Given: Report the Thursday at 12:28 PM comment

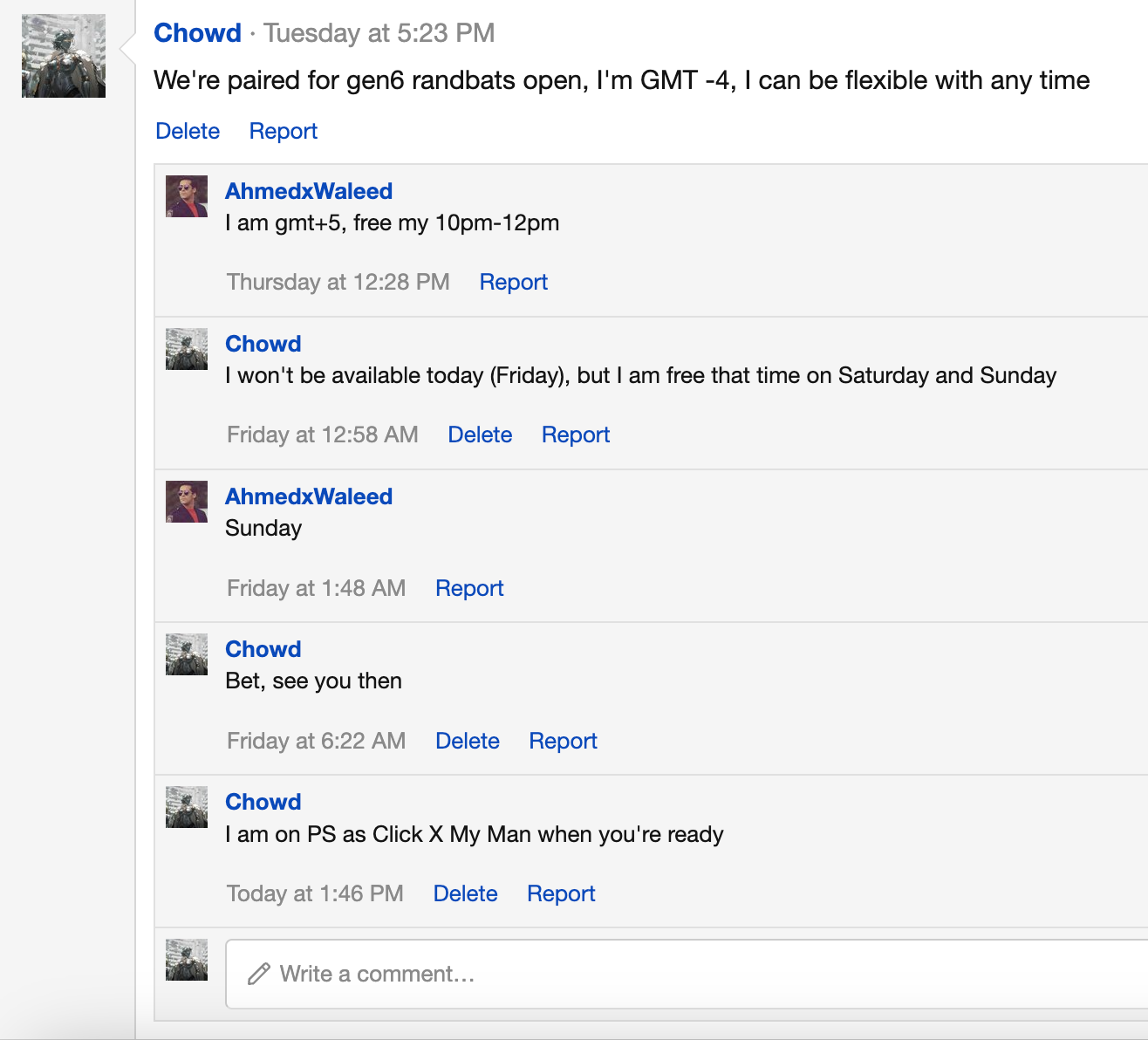Looking at the screenshot, I should [514, 282].
